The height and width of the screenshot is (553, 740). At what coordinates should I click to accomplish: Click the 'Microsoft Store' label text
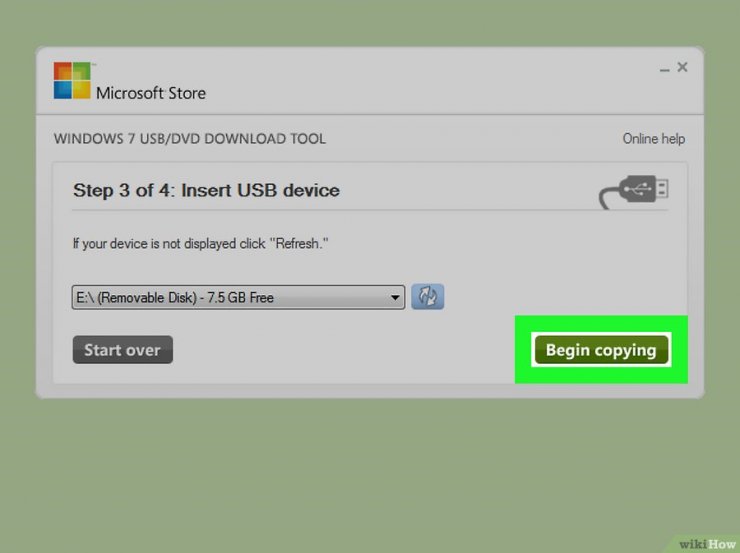point(151,93)
